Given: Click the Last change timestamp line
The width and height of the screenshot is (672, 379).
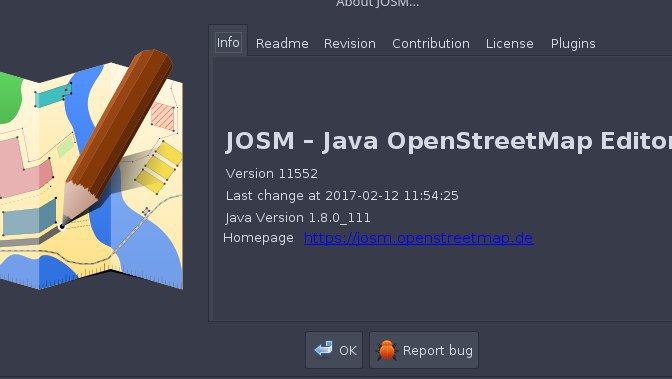Looking at the screenshot, I should point(342,196).
